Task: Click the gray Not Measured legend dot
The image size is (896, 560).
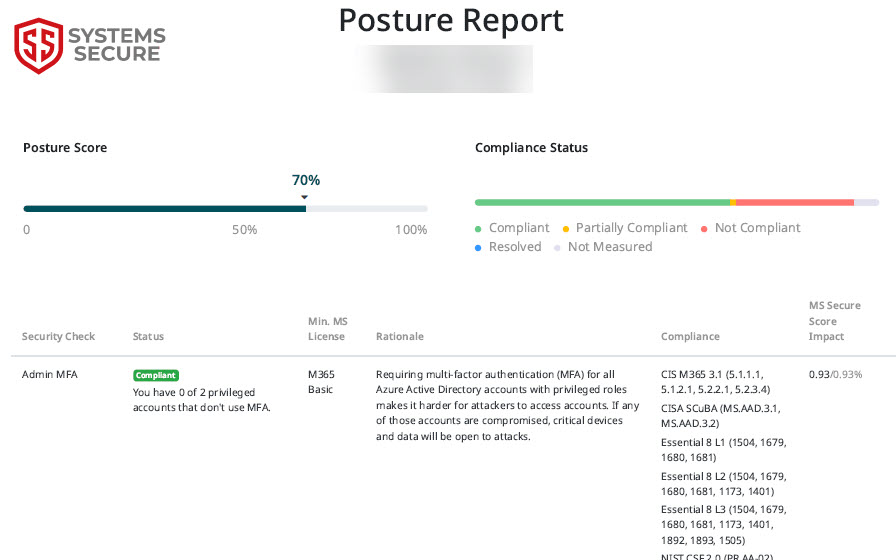Action: tap(558, 247)
